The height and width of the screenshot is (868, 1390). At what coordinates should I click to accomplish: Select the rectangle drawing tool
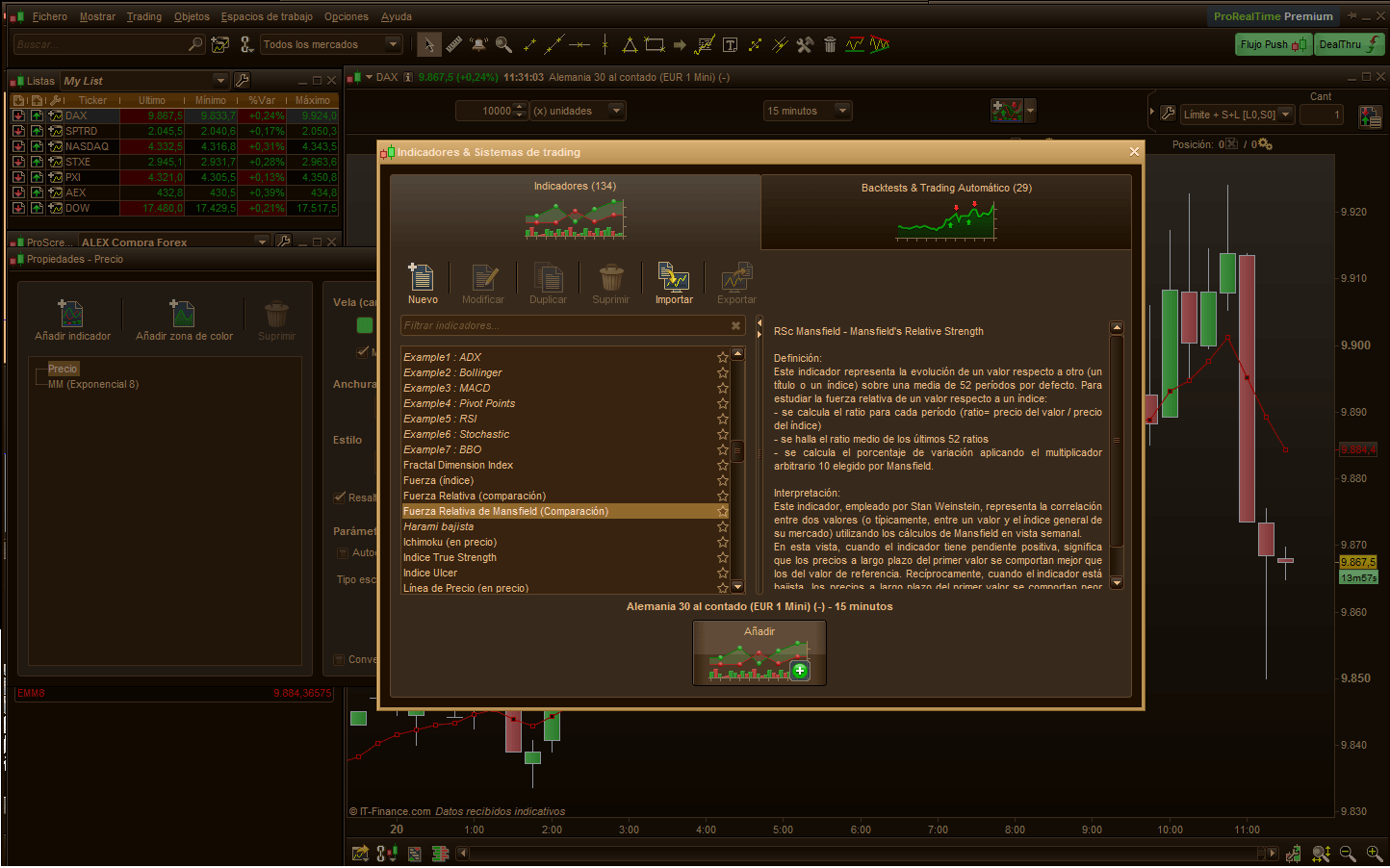[655, 44]
